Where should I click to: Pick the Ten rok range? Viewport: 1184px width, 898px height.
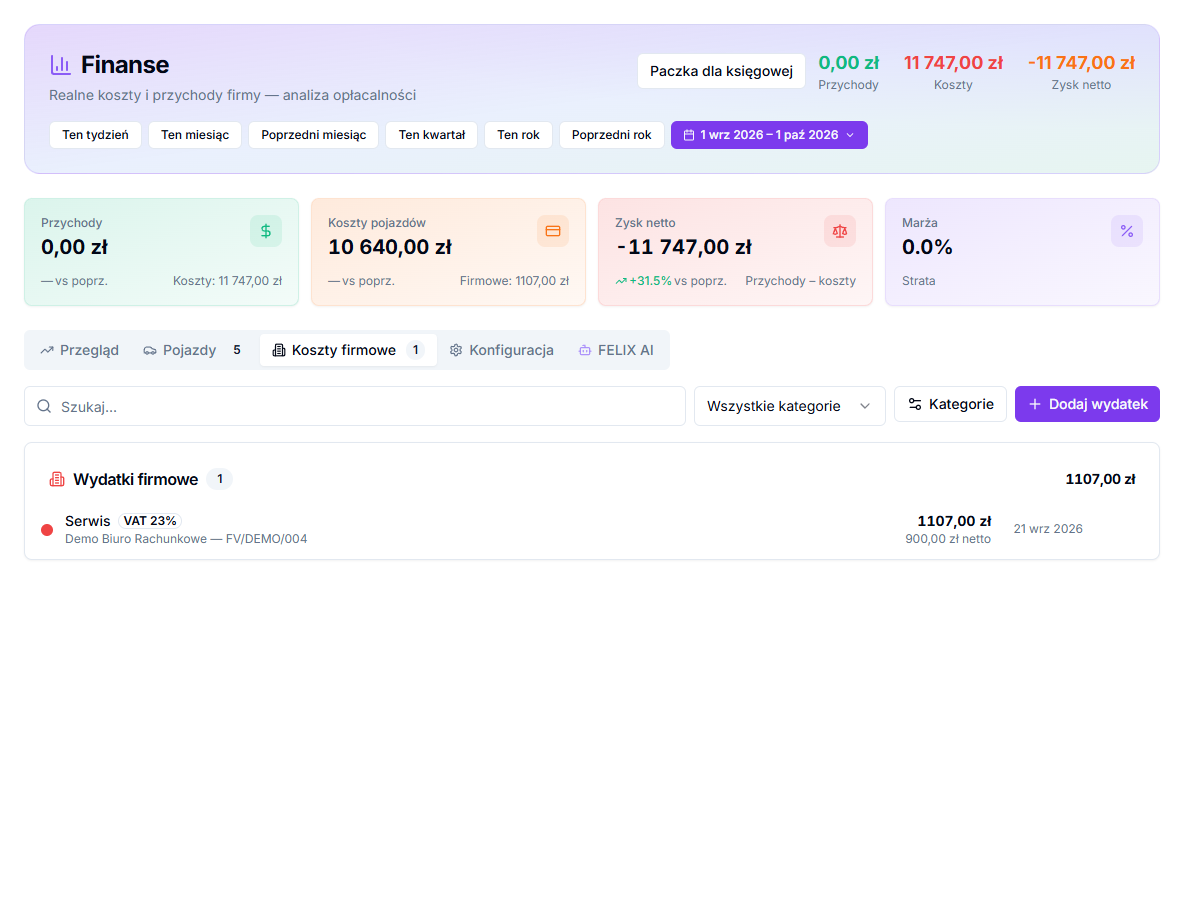(518, 135)
